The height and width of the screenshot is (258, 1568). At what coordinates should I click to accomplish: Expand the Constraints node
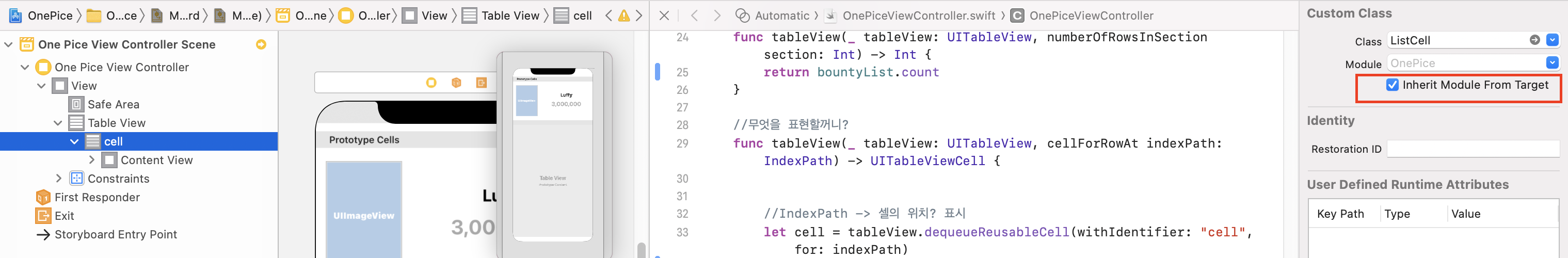[59, 179]
